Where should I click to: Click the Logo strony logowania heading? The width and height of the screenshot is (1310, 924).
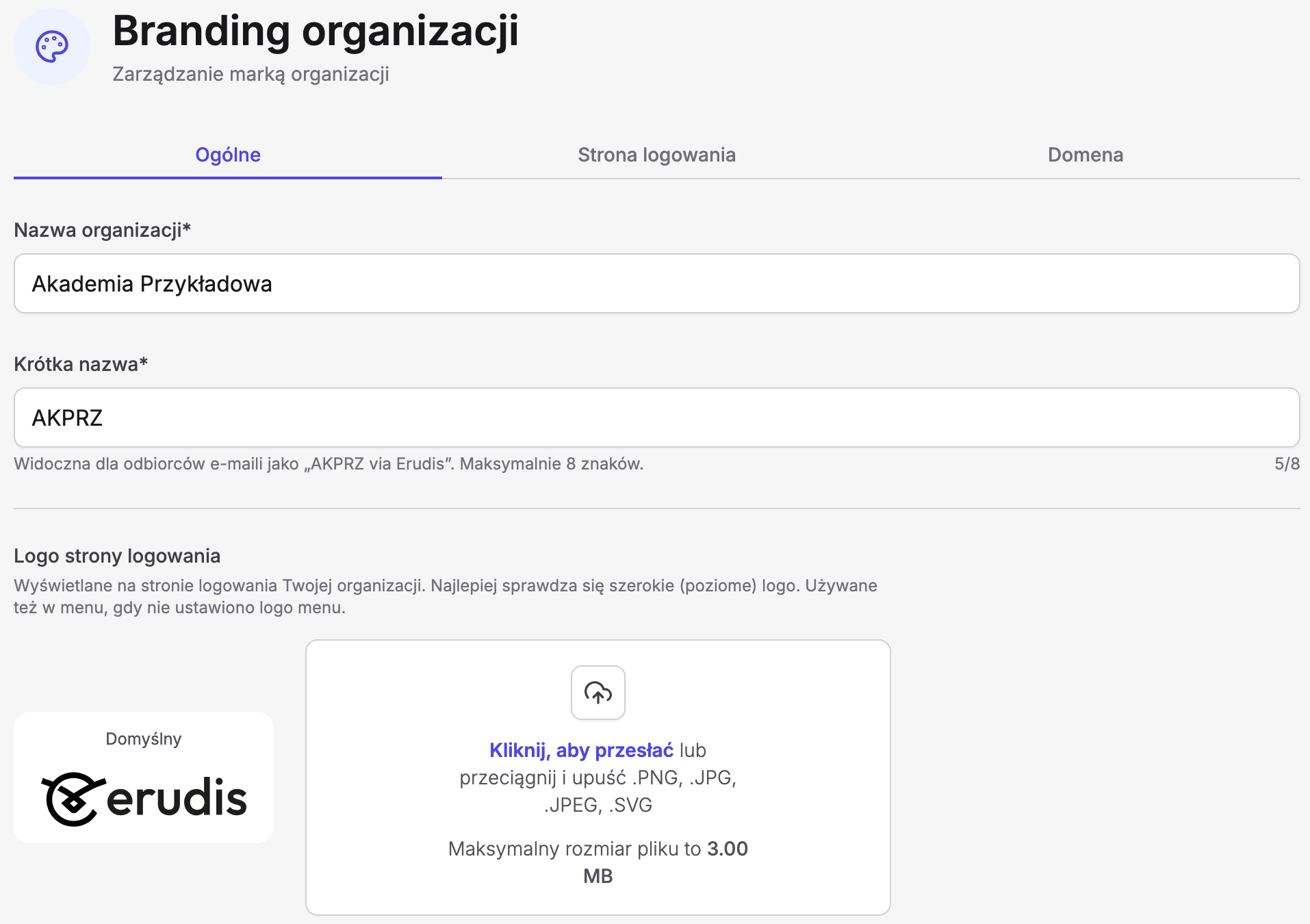[117, 556]
